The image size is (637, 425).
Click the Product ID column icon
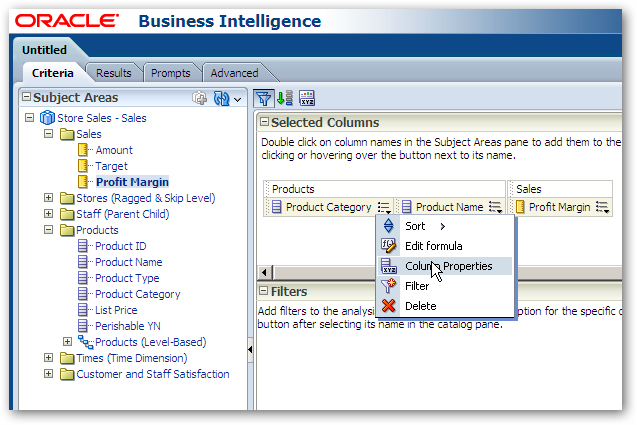tap(82, 246)
